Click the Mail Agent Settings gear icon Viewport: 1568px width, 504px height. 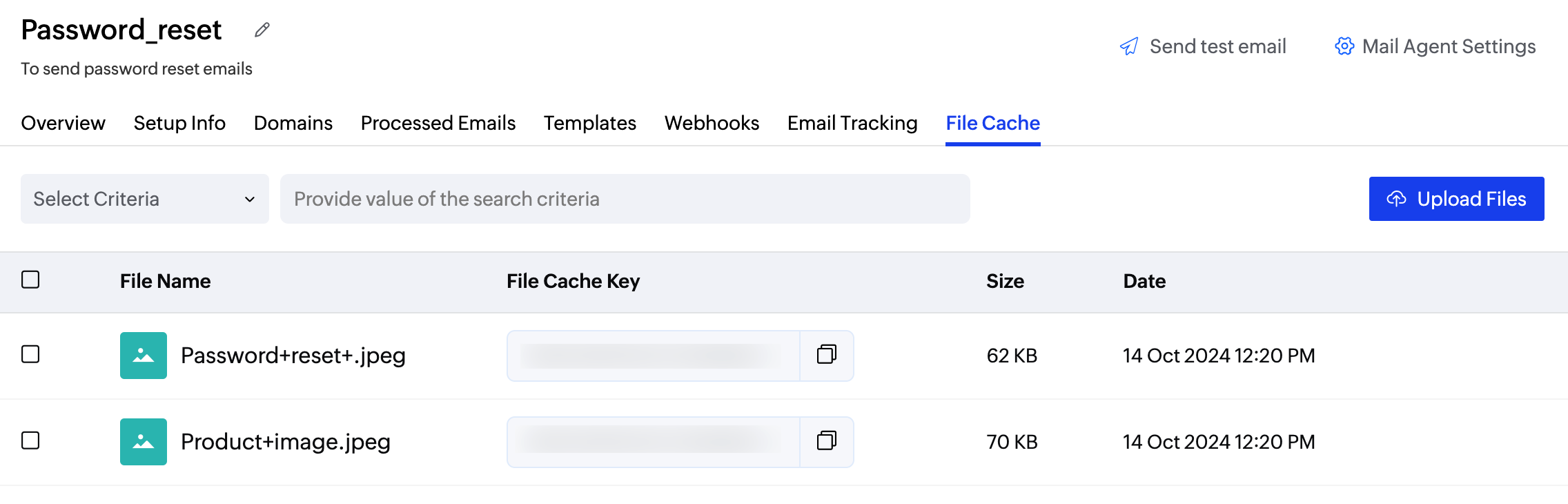pyautogui.click(x=1344, y=46)
